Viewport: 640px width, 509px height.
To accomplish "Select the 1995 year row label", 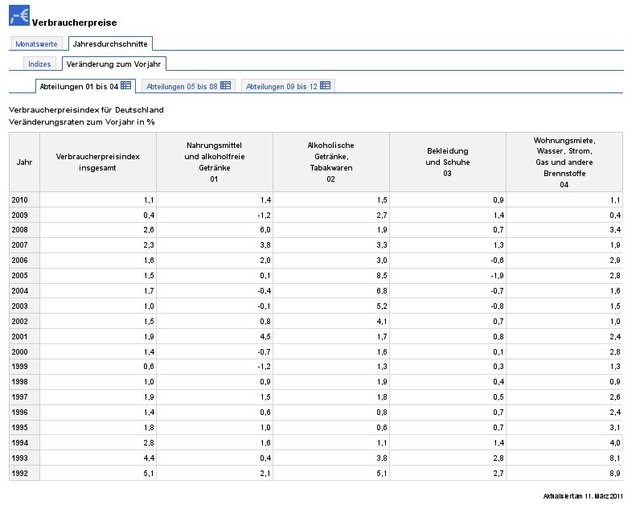I will click(20, 427).
